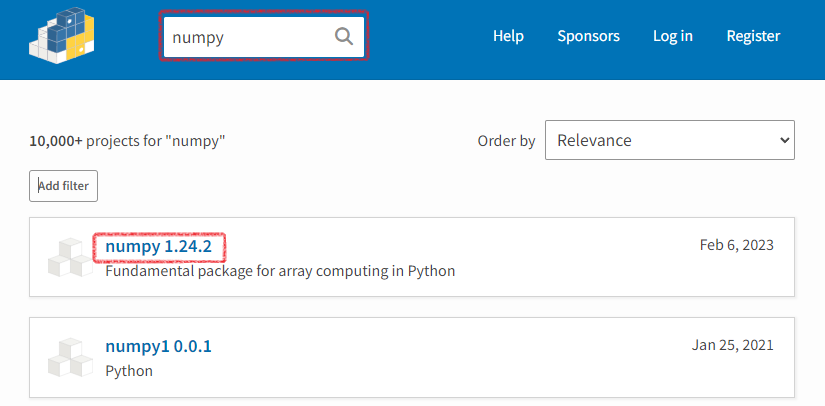Click the "Order by" label
Viewport: 825px width, 406px height.
(506, 141)
